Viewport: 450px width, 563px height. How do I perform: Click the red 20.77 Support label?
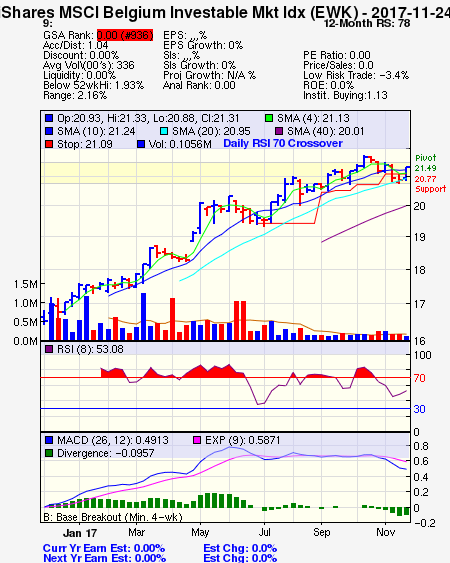click(431, 184)
